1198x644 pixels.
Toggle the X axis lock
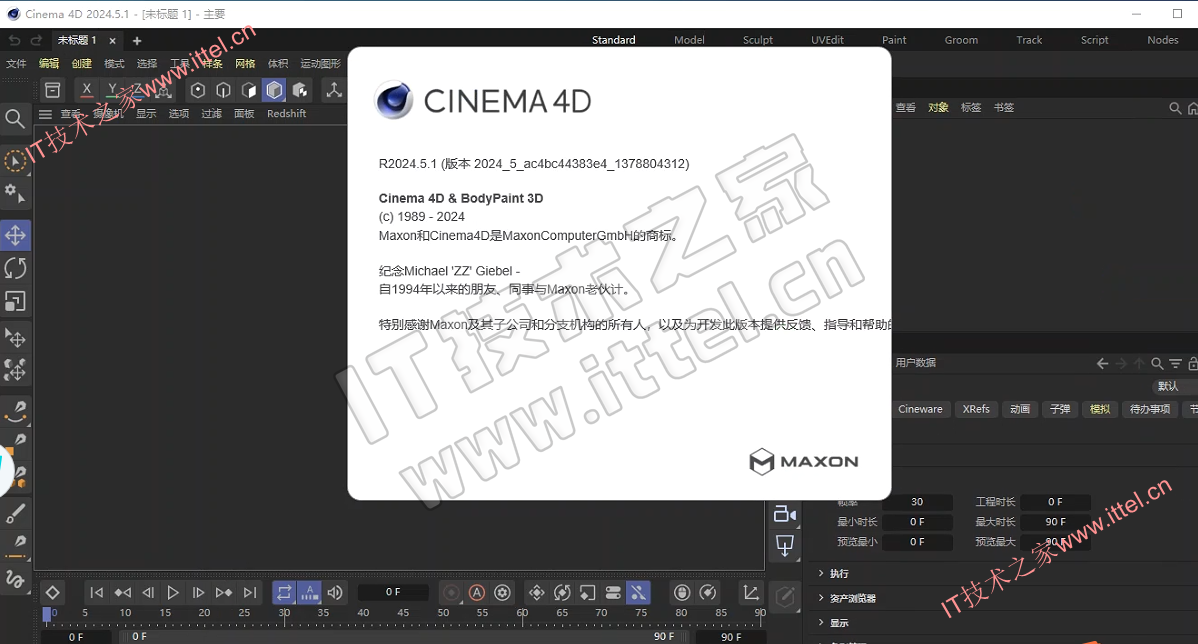86,90
